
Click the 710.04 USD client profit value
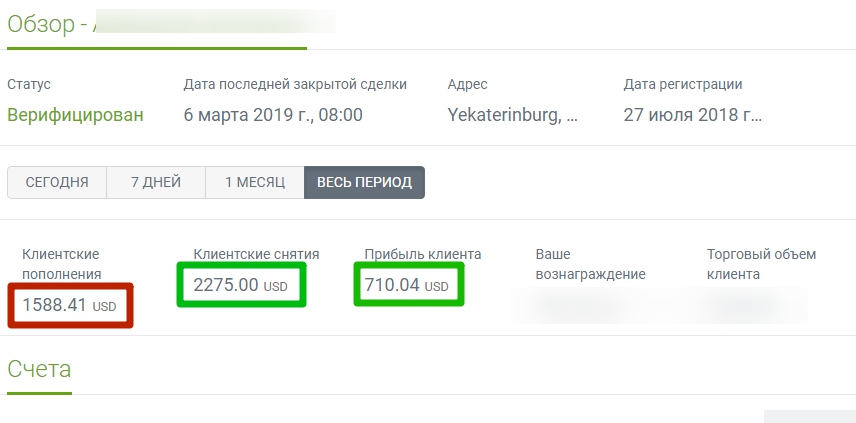(406, 285)
